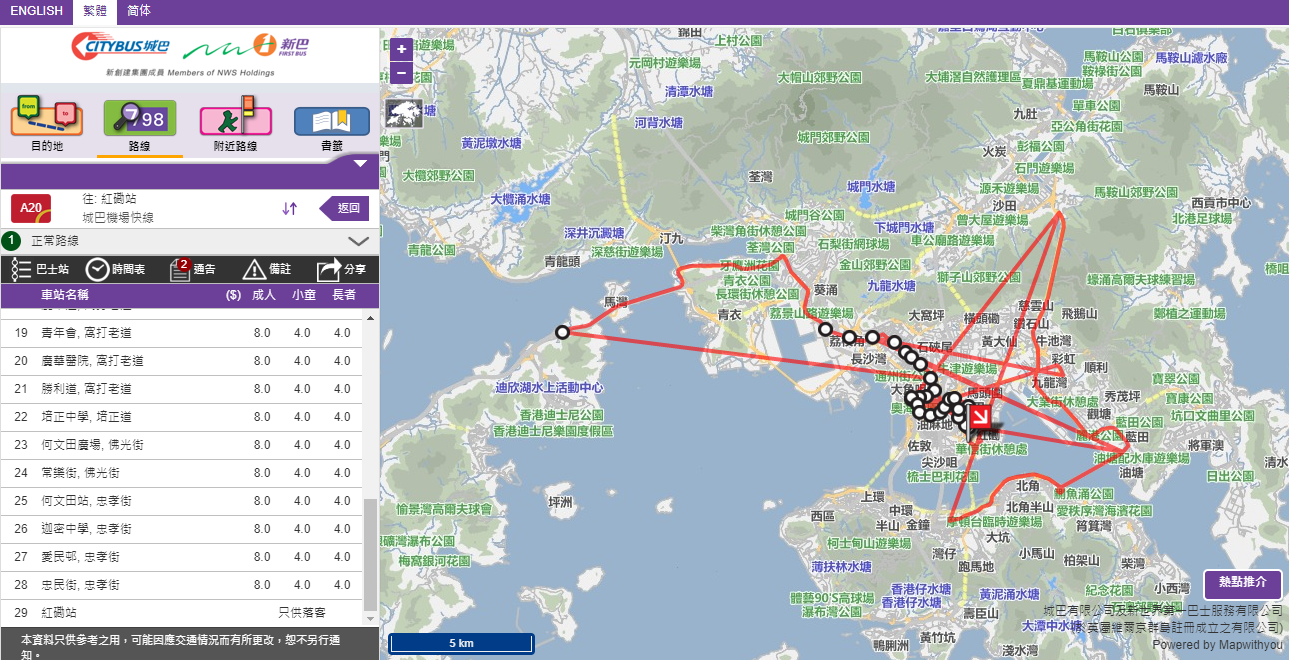The image size is (1289, 660).
Task: Show the 備註 remarks warning tab
Action: 267,269
